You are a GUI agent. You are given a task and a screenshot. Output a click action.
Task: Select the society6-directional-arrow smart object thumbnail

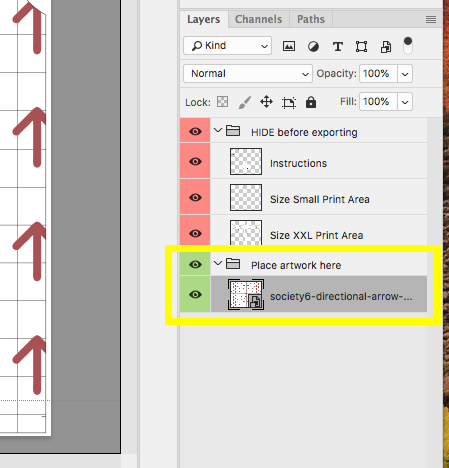coord(246,294)
